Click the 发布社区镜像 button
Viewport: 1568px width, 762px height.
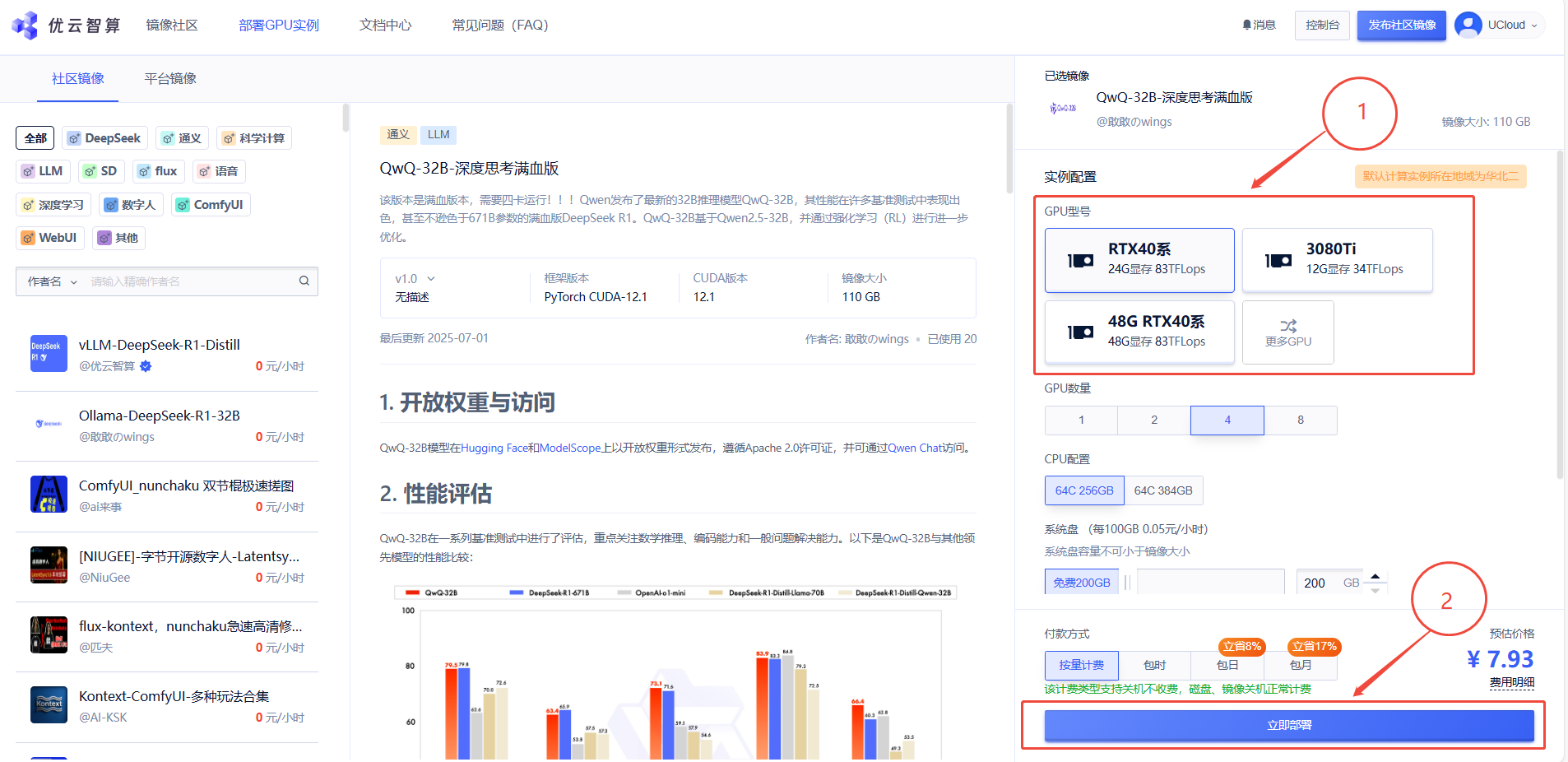point(1402,25)
